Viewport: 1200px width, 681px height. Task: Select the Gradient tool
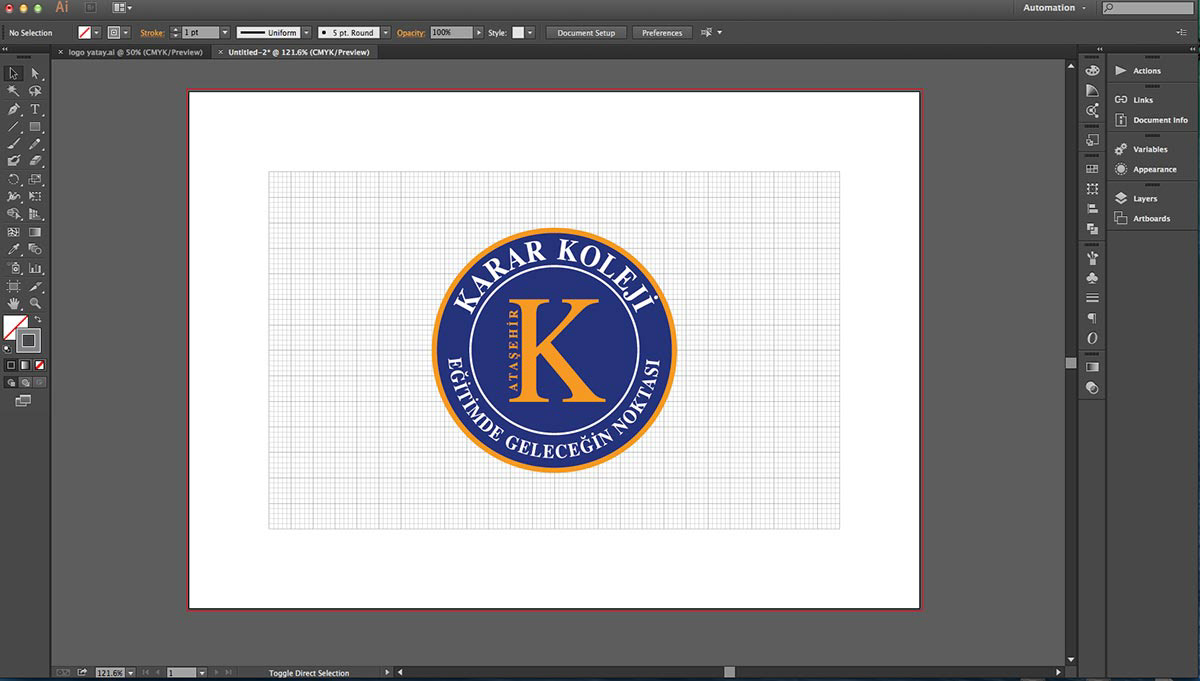pyautogui.click(x=35, y=232)
